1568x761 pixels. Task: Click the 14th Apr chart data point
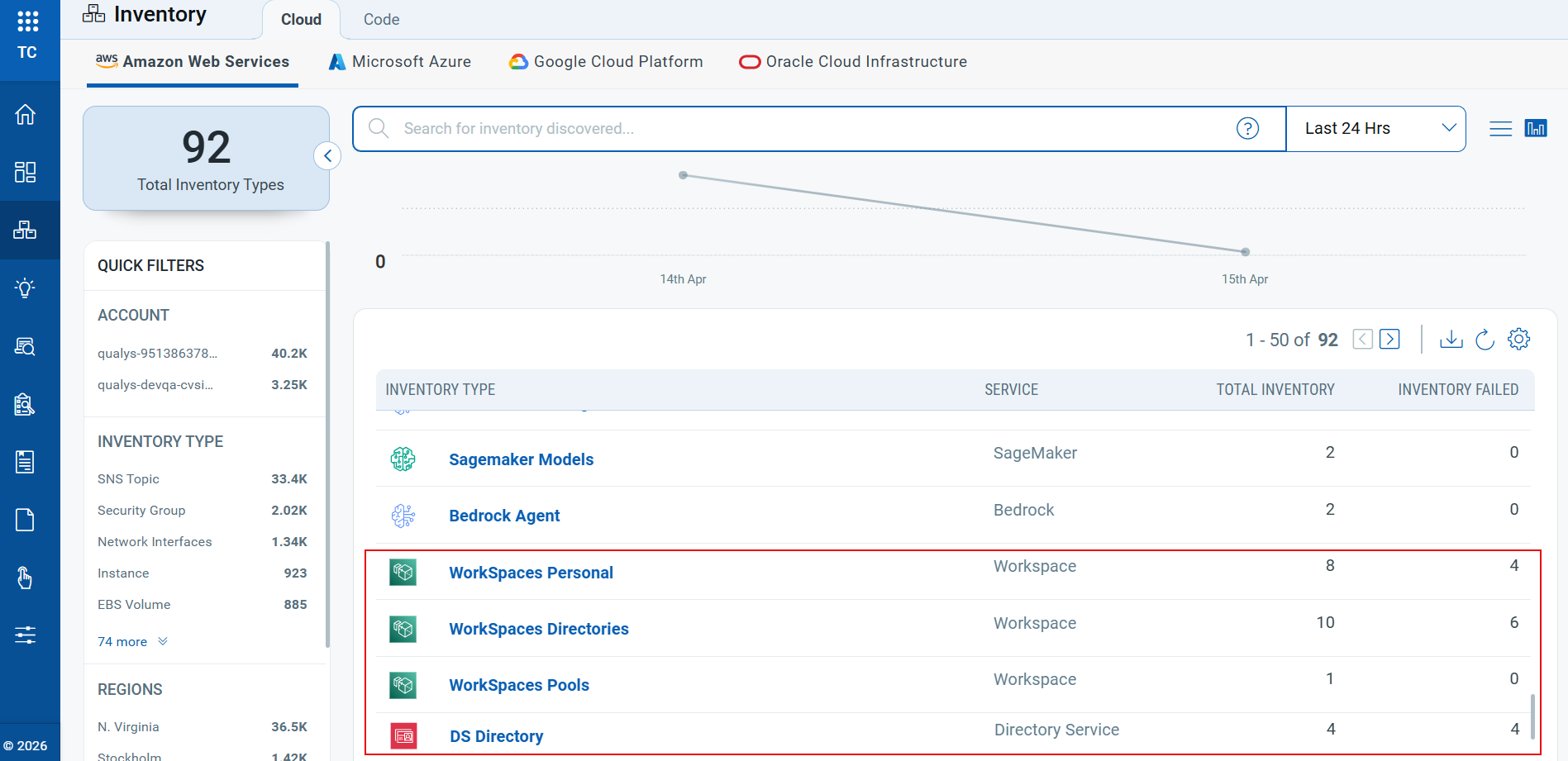tap(683, 175)
